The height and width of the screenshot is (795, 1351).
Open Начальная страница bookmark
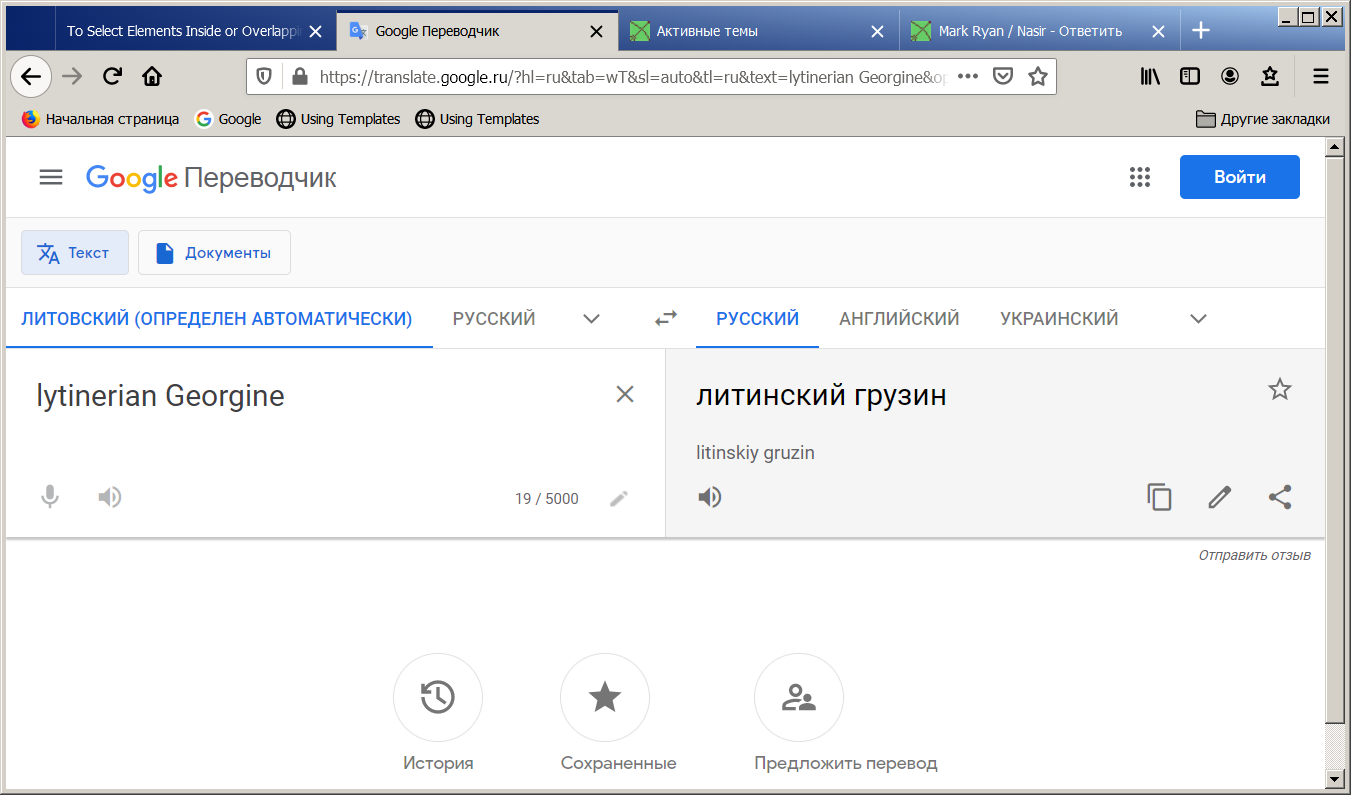pos(100,119)
